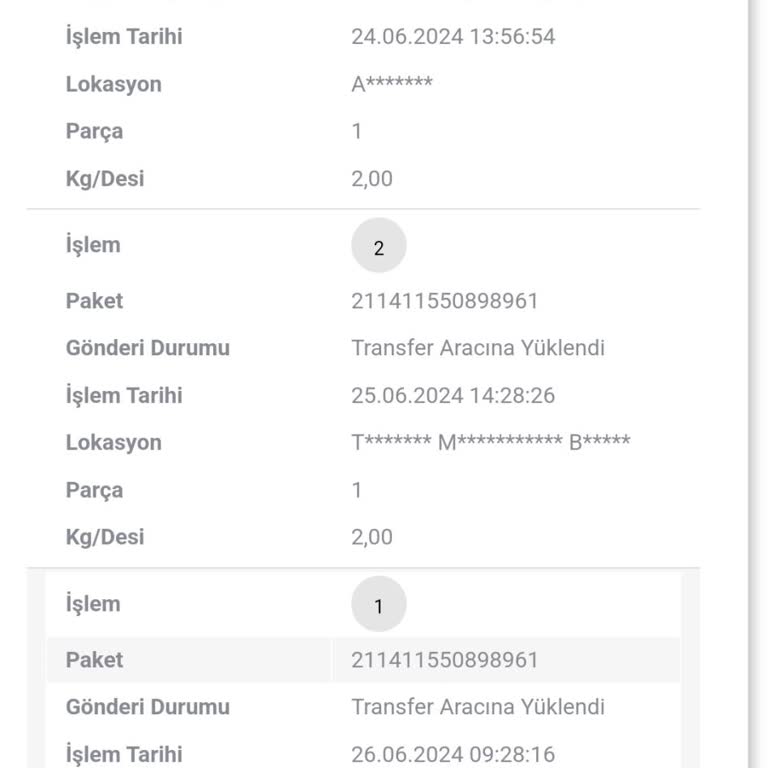This screenshot has width=768, height=768.
Task: Click the date 26.06.2024 09:28:16
Action: pyautogui.click(x=453, y=754)
